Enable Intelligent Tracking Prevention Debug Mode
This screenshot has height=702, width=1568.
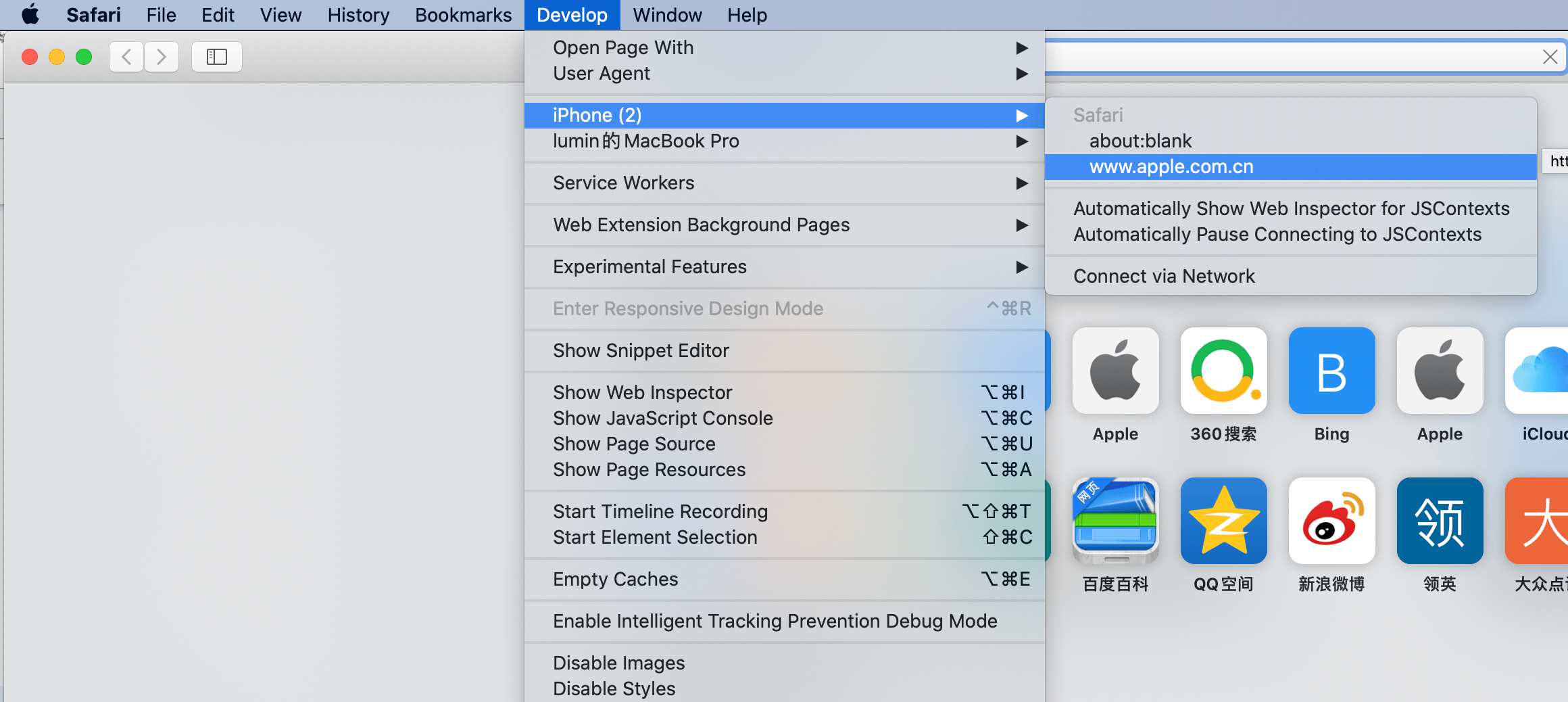click(775, 622)
